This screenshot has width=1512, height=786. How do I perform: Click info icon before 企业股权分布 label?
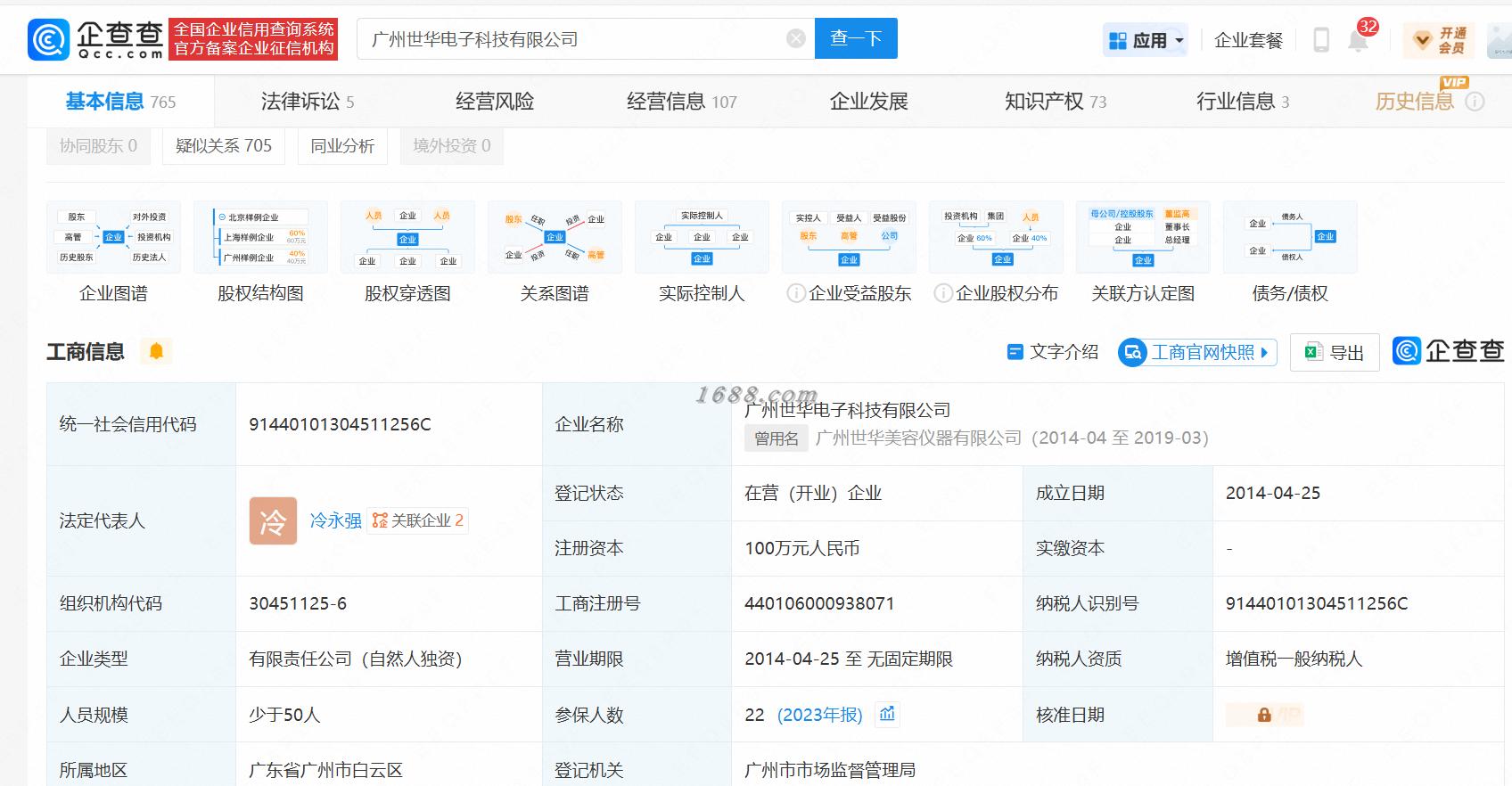tap(943, 293)
